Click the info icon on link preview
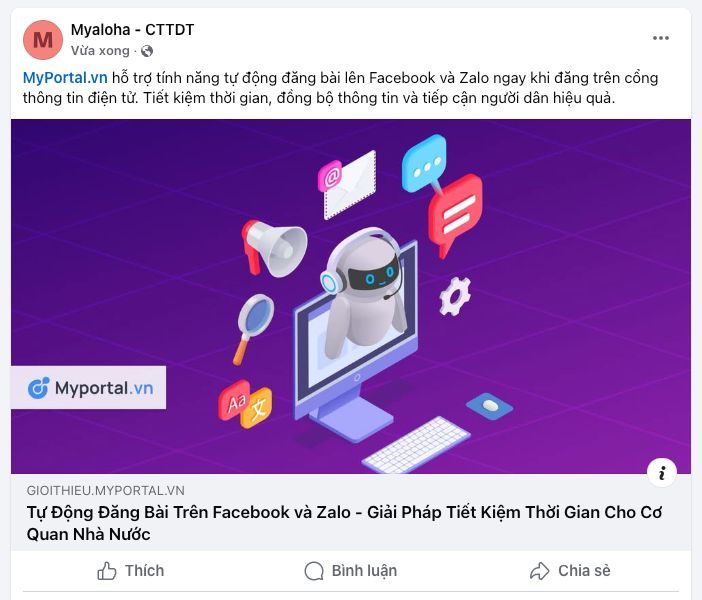 click(662, 472)
